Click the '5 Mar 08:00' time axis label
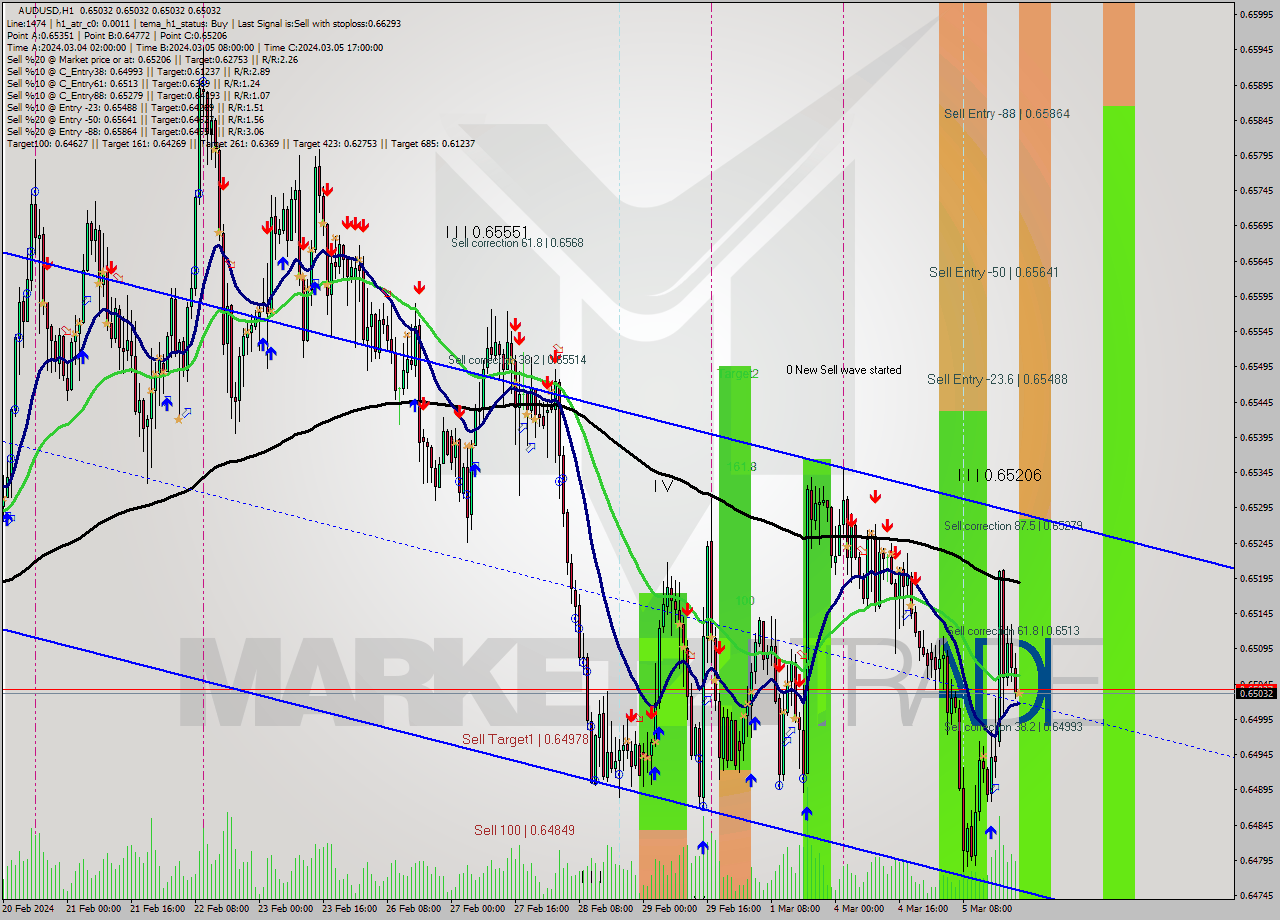1280x920 pixels. coord(987,909)
